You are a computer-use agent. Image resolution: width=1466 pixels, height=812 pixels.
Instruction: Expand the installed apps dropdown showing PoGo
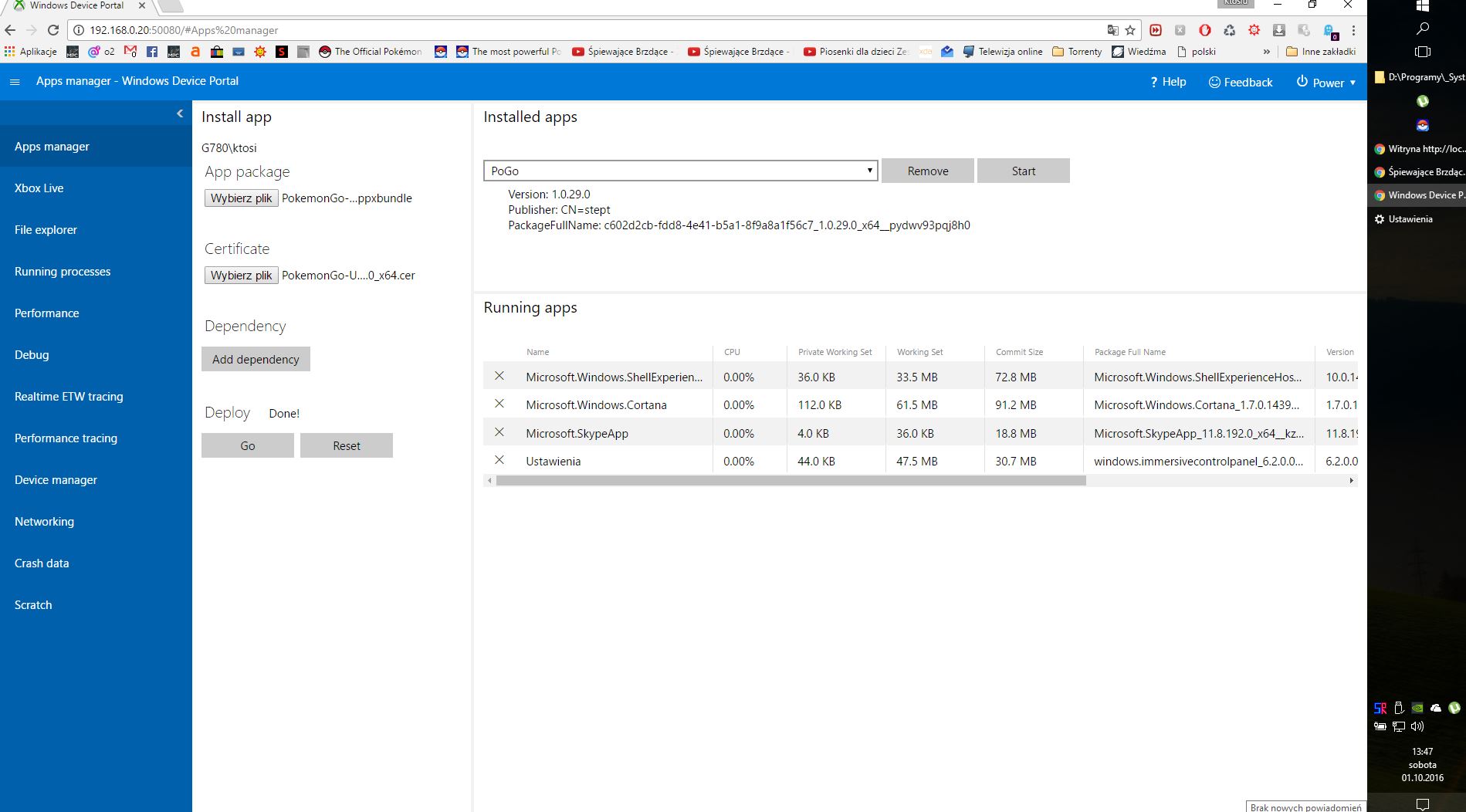point(680,171)
